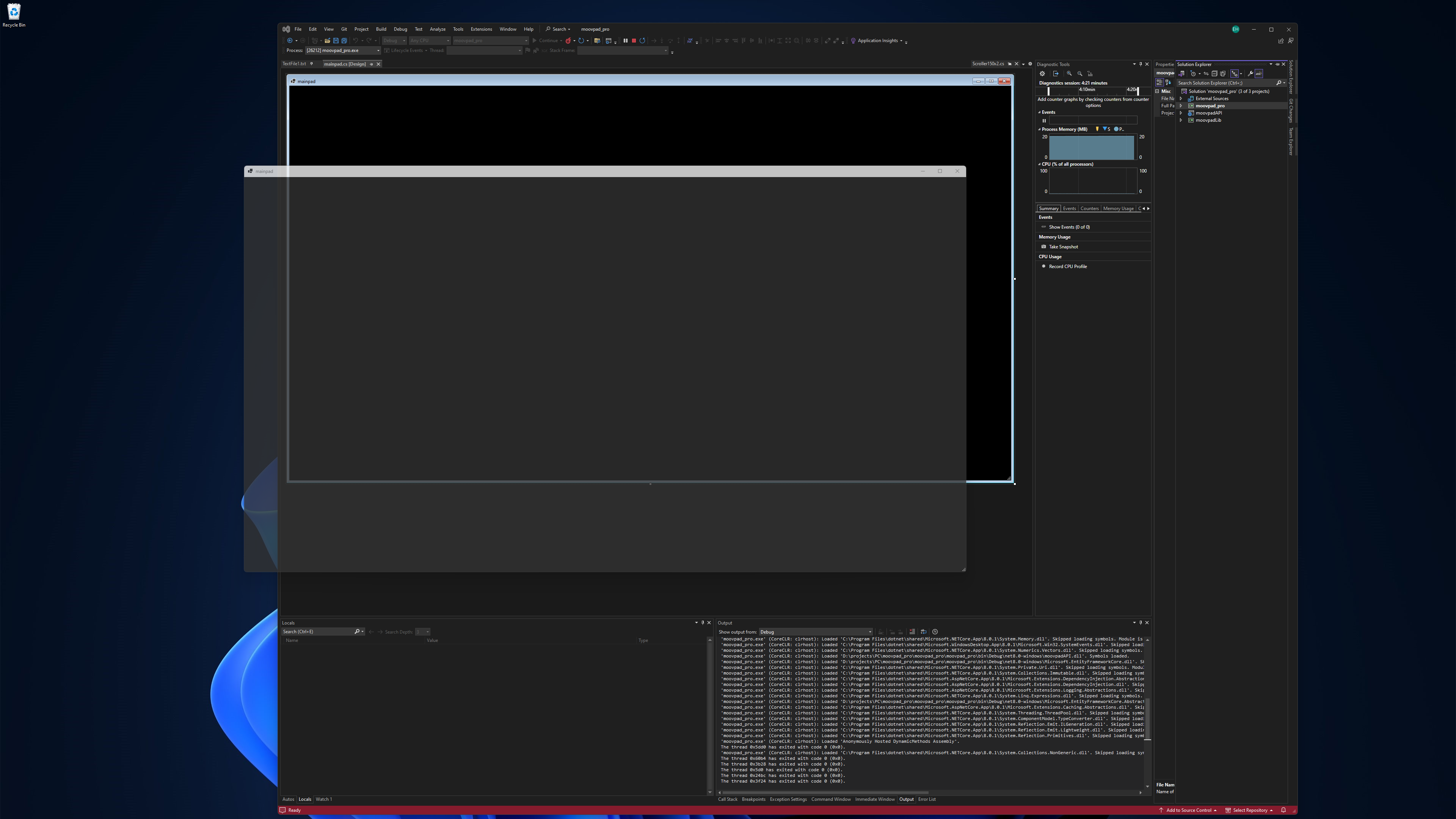Click the Hot Reload flame icon

tap(569, 41)
